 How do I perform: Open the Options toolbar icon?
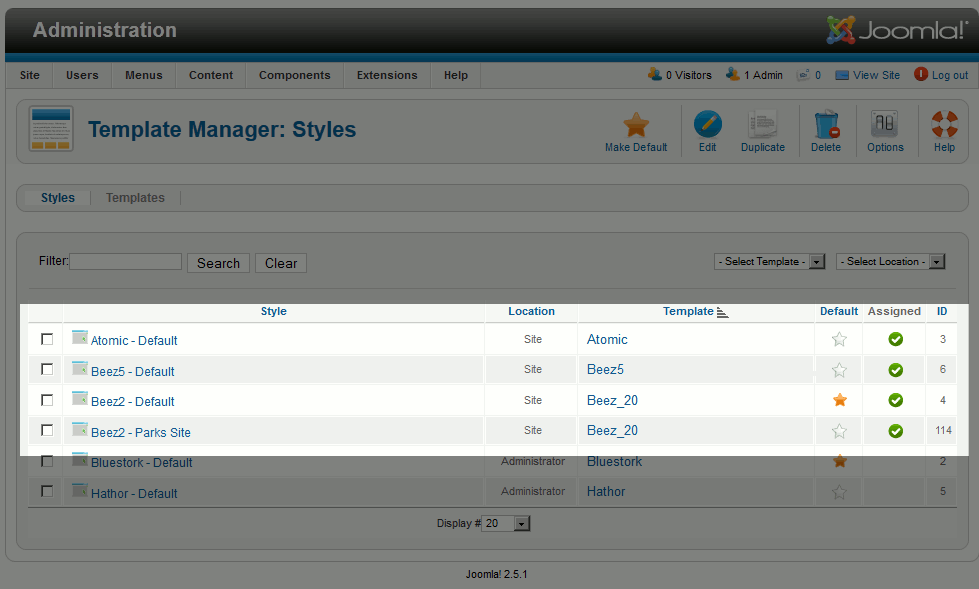click(x=885, y=126)
